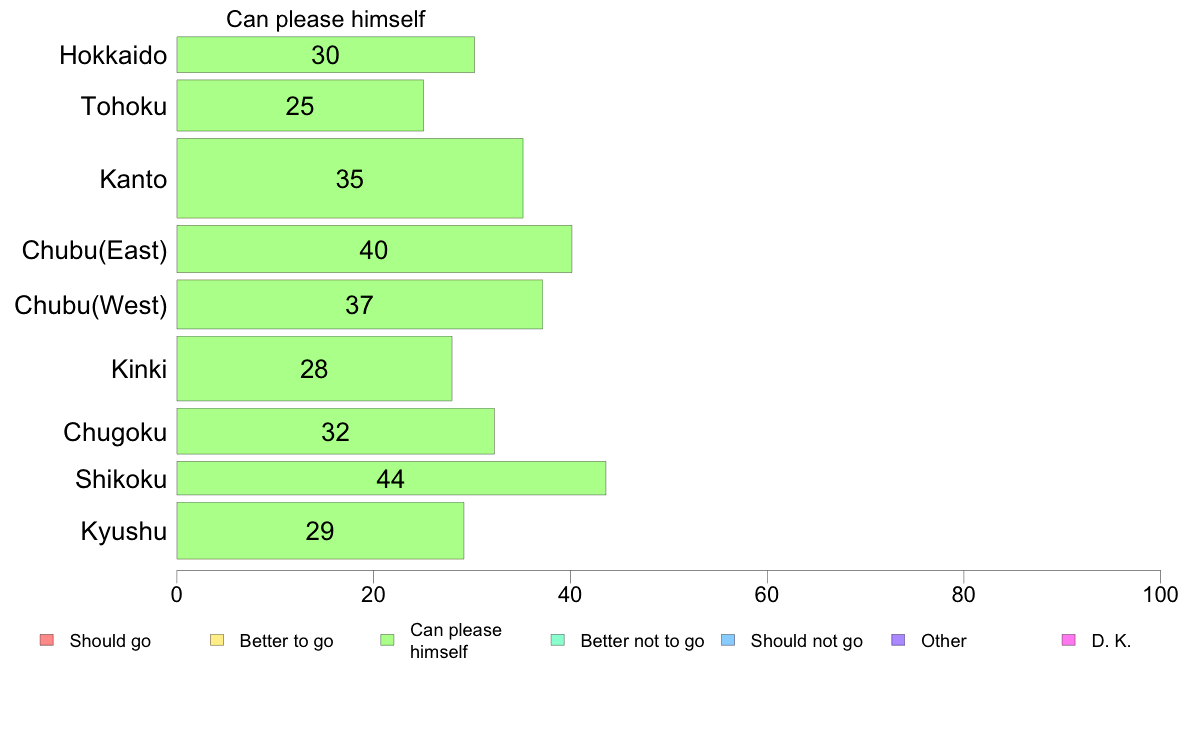Select the Tohoku bar showing 25
Image resolution: width=1188 pixels, height=736 pixels.
coord(300,105)
